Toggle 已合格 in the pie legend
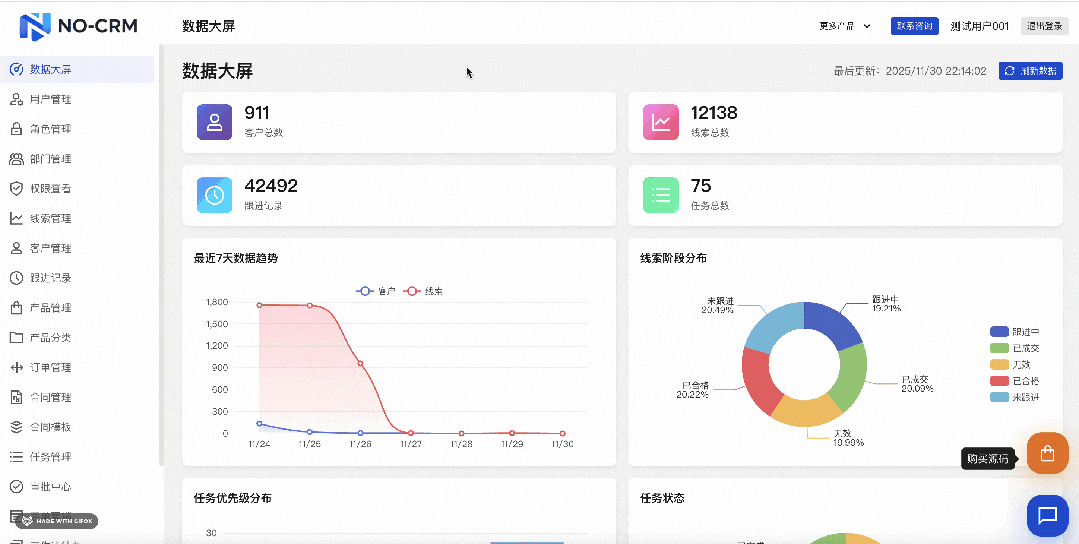 [1015, 381]
